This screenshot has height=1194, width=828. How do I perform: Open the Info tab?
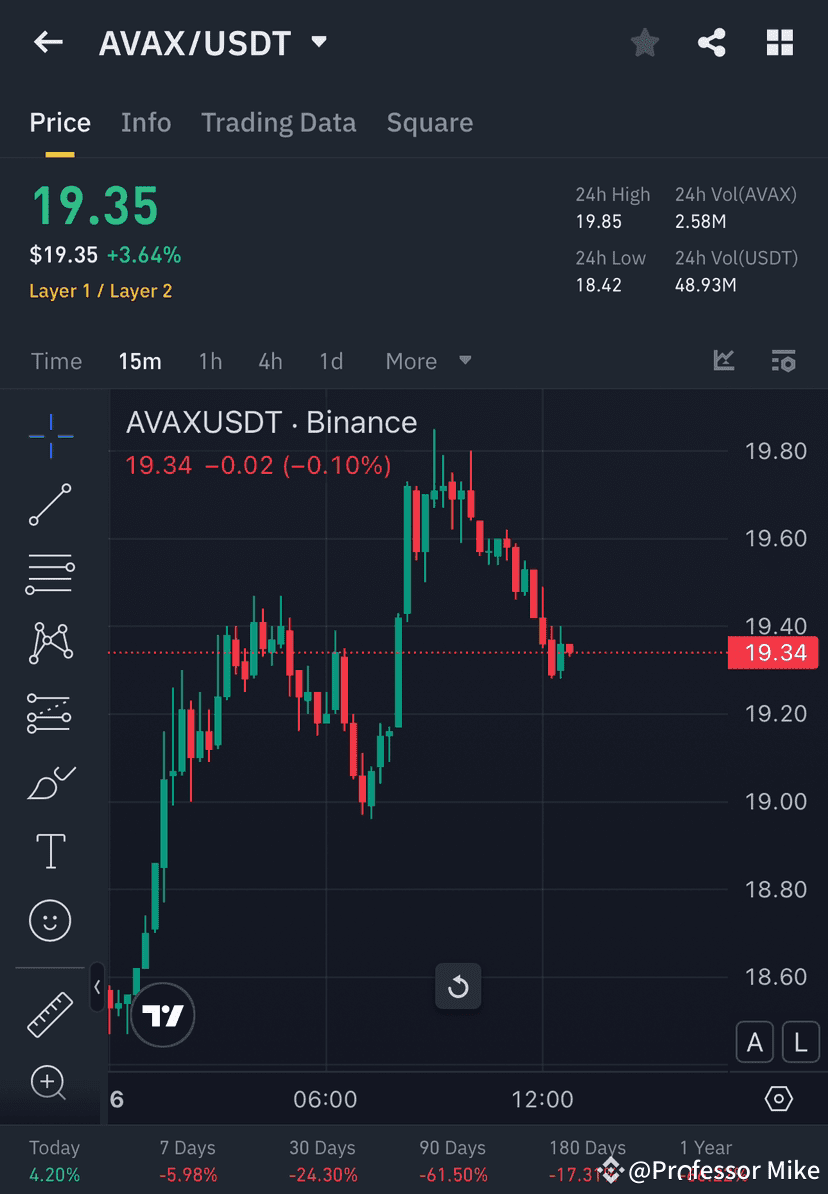146,122
